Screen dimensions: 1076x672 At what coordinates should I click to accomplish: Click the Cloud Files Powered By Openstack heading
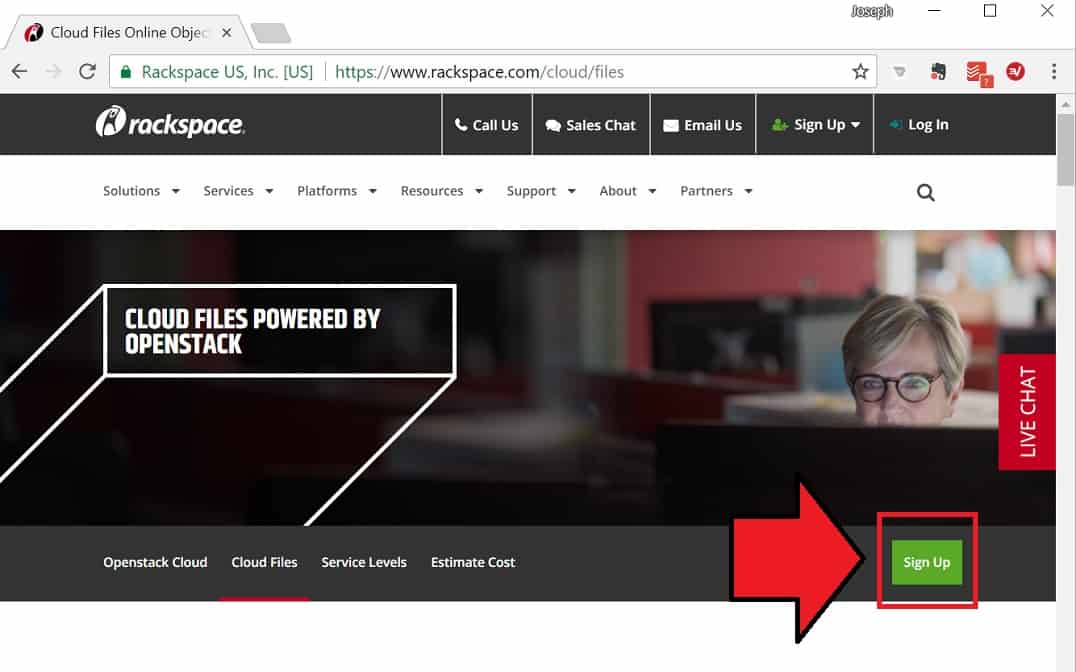click(x=252, y=331)
